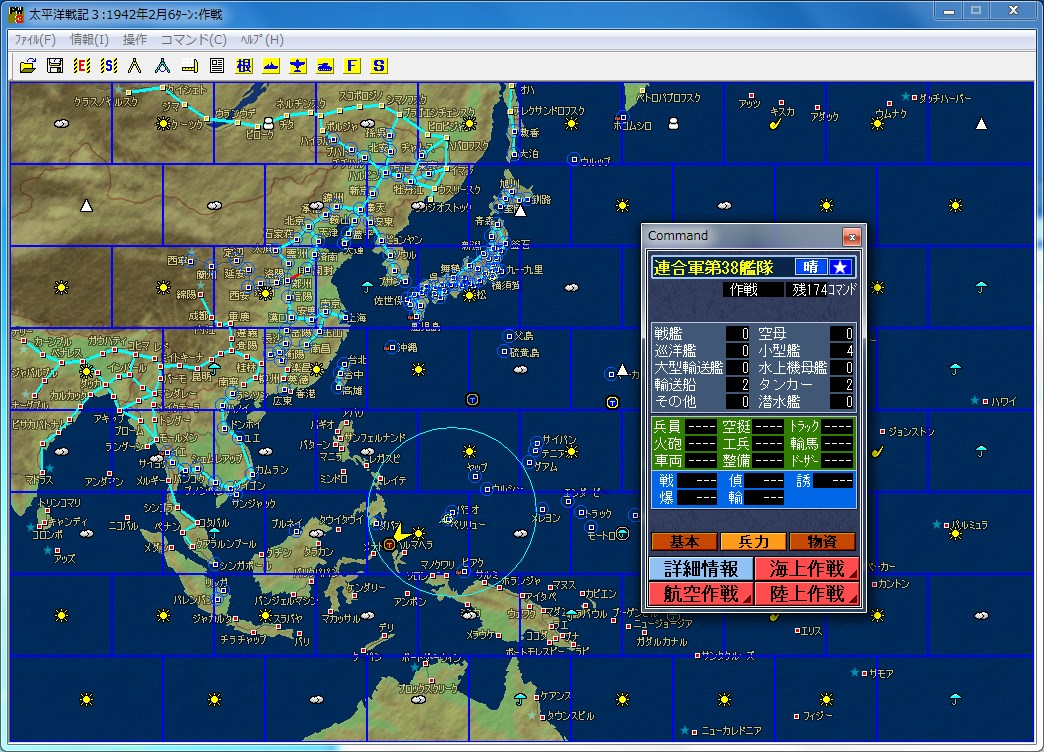The width and height of the screenshot is (1044, 752).
Task: Click the warship silhouette toolbar icon
Action: [271, 65]
